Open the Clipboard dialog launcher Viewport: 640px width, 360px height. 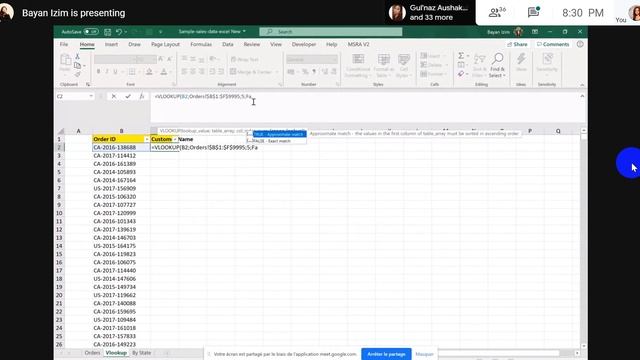88,84
